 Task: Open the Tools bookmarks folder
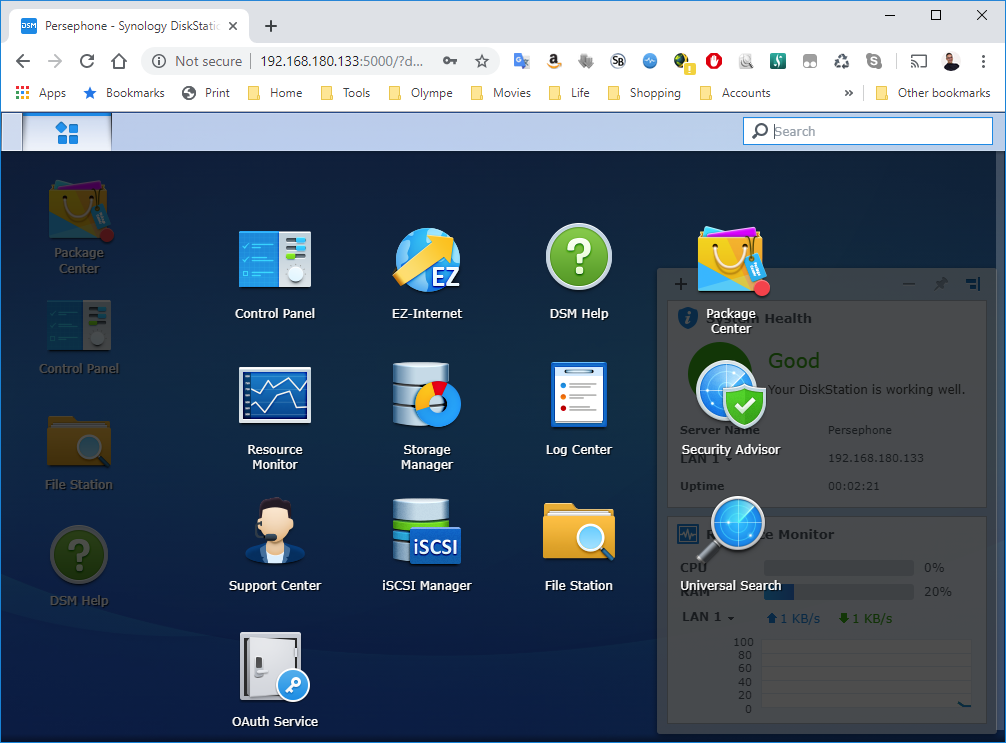click(345, 93)
